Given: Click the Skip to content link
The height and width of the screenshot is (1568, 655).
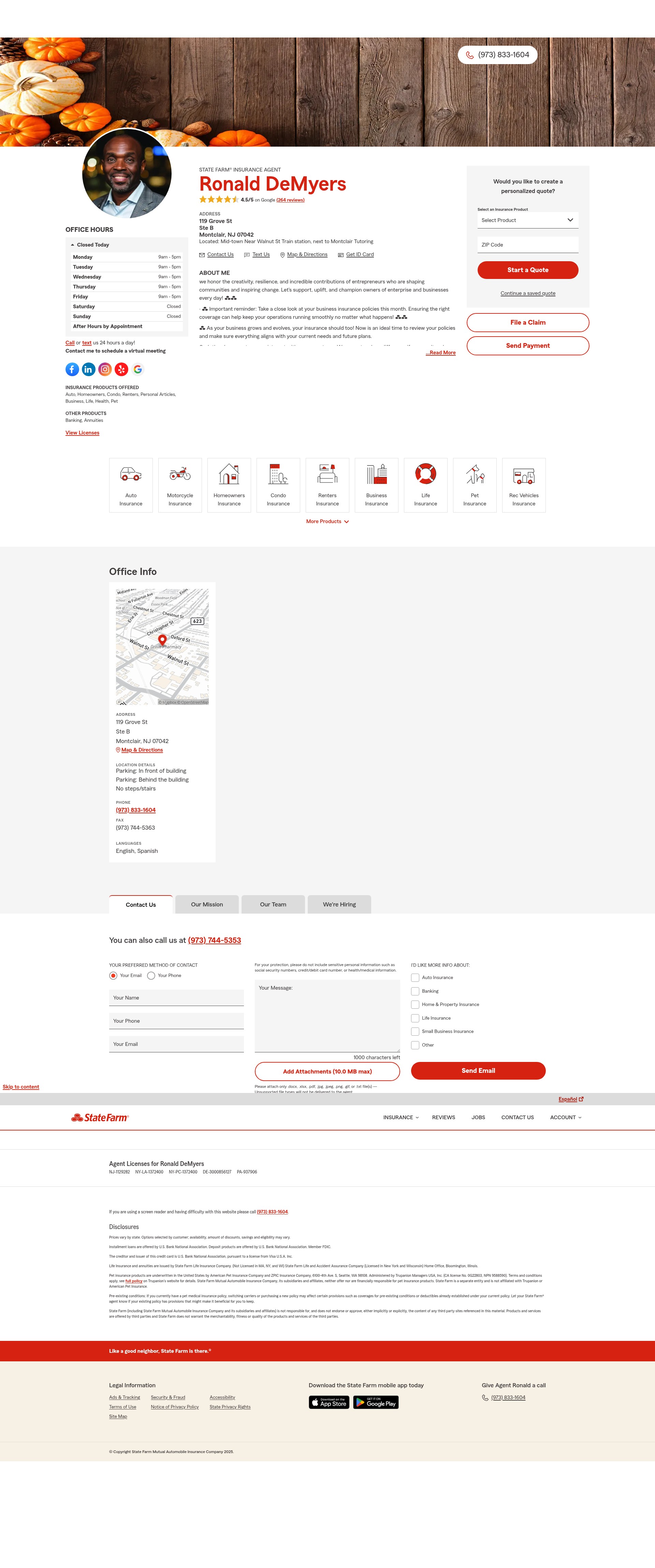Looking at the screenshot, I should click(21, 1087).
